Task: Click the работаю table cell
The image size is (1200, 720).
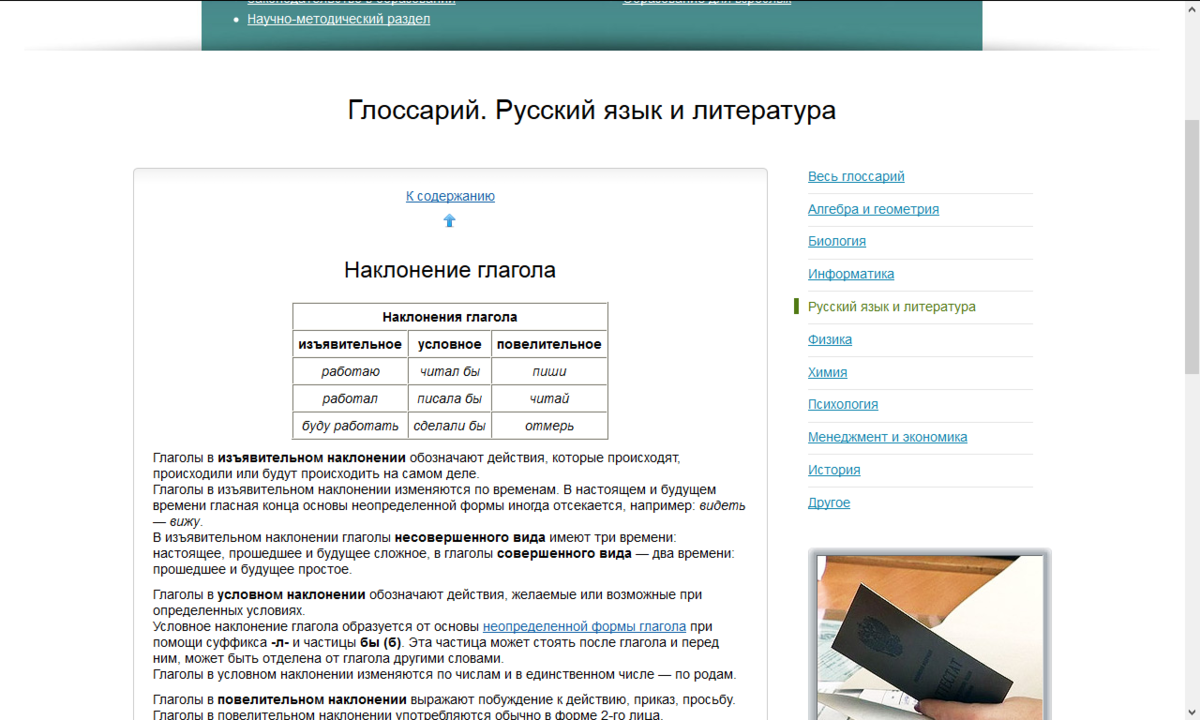Action: pos(350,371)
